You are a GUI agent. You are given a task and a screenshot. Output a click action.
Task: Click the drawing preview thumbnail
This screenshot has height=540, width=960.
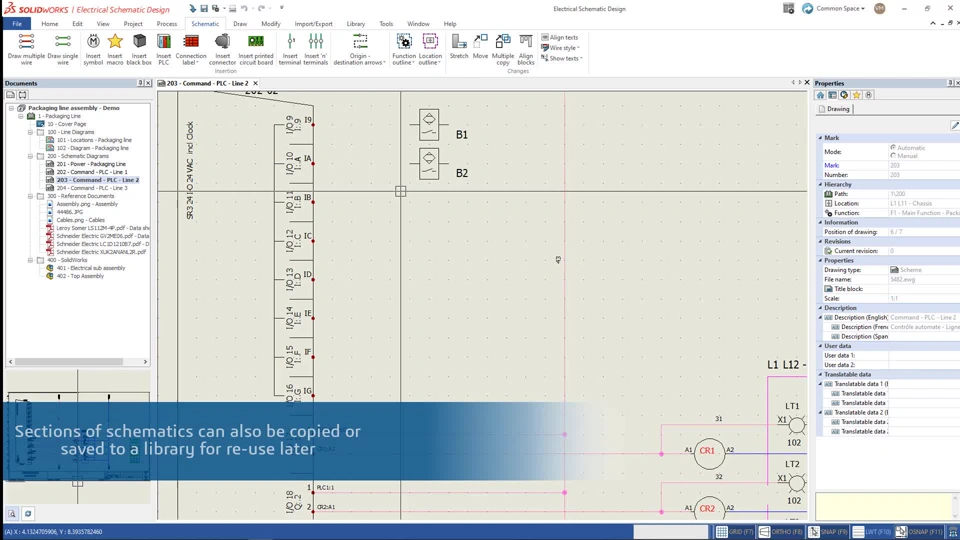point(78,436)
